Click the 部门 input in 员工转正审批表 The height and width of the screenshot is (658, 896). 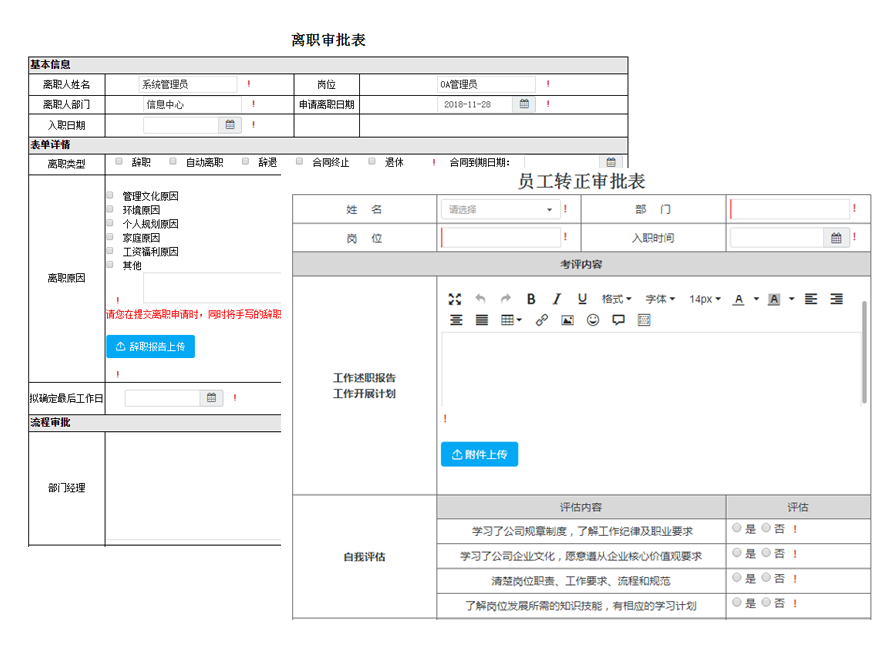click(790, 209)
